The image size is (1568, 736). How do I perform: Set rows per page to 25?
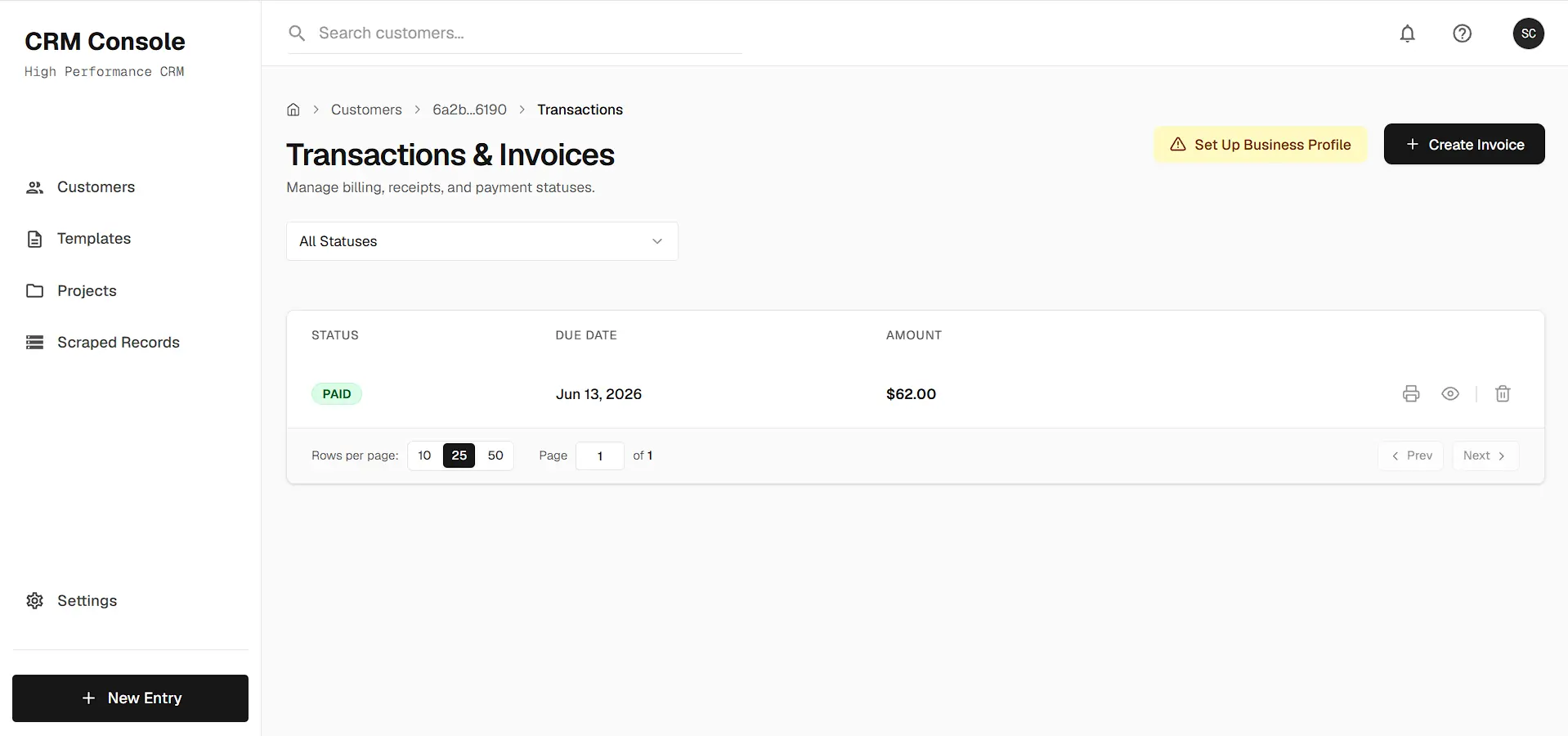459,456
